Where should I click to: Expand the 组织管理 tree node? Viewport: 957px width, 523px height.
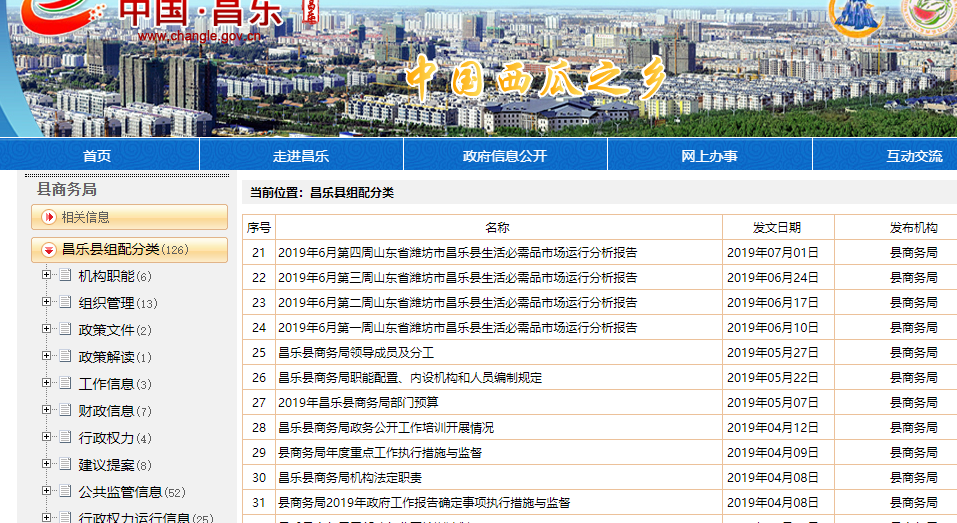point(46,303)
